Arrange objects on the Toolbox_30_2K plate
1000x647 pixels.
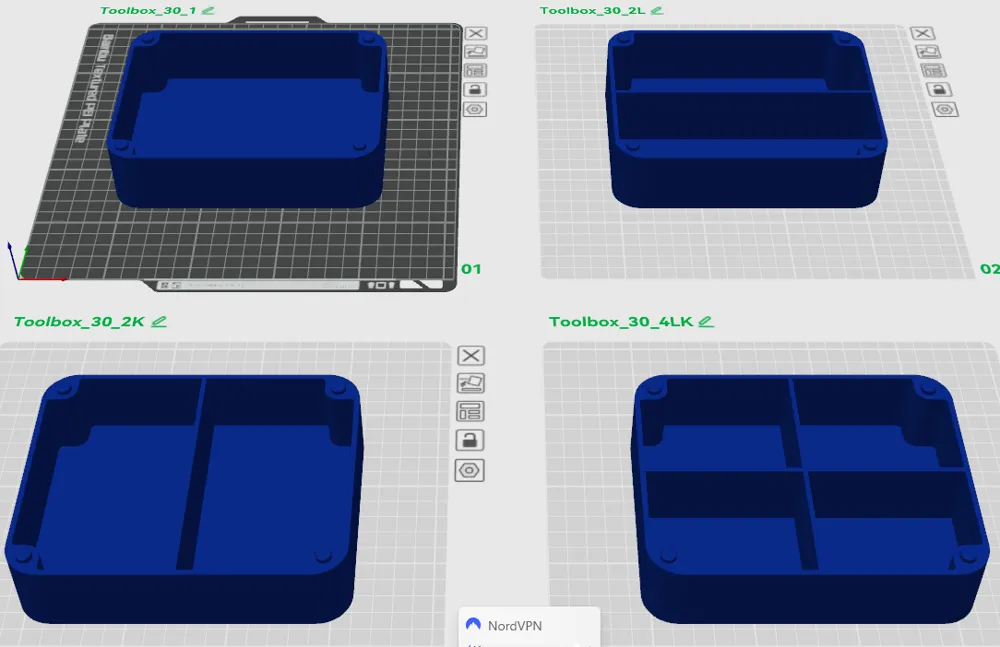point(470,382)
